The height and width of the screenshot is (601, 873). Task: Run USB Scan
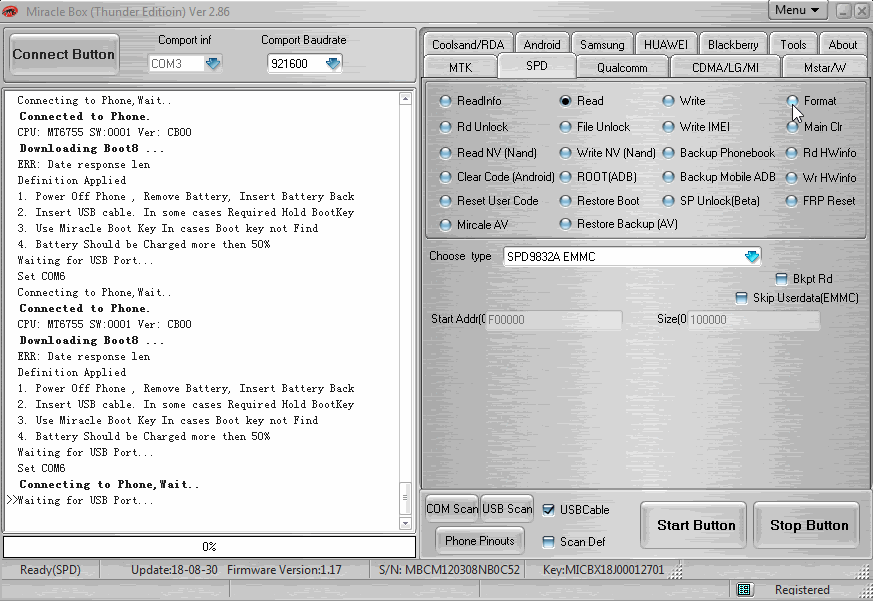pyautogui.click(x=507, y=509)
